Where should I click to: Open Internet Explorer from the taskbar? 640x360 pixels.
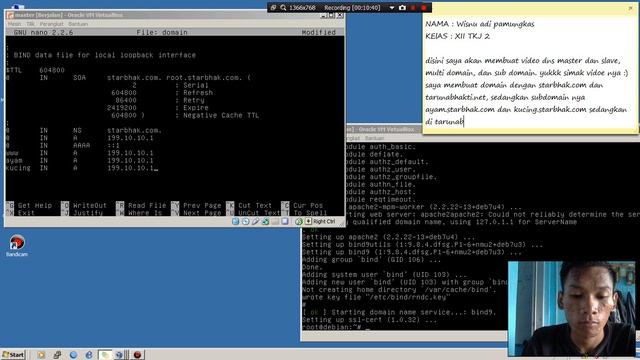point(89,355)
